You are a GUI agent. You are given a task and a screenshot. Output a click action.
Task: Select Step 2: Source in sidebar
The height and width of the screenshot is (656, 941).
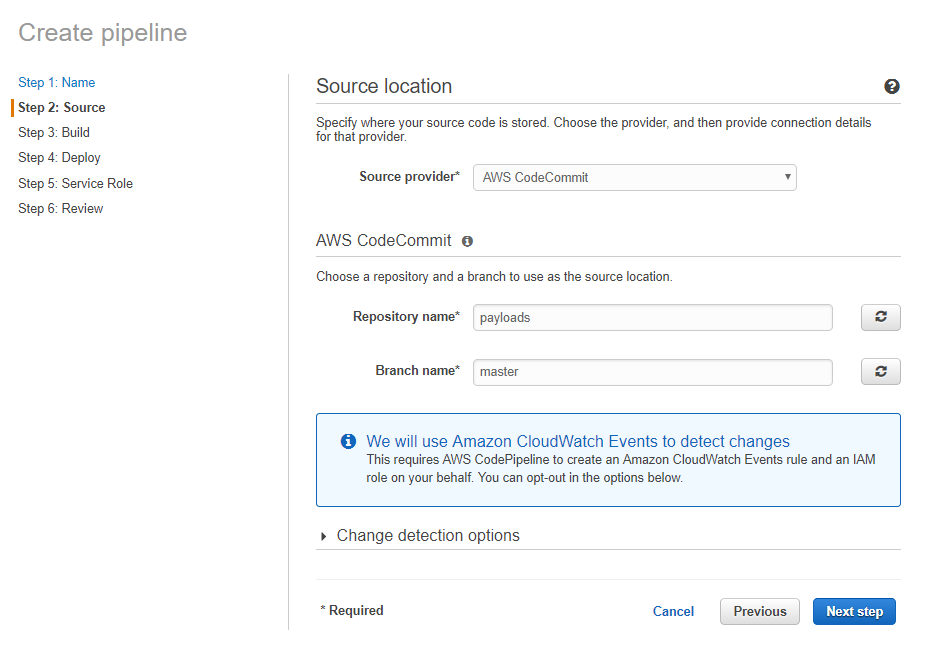tap(61, 107)
